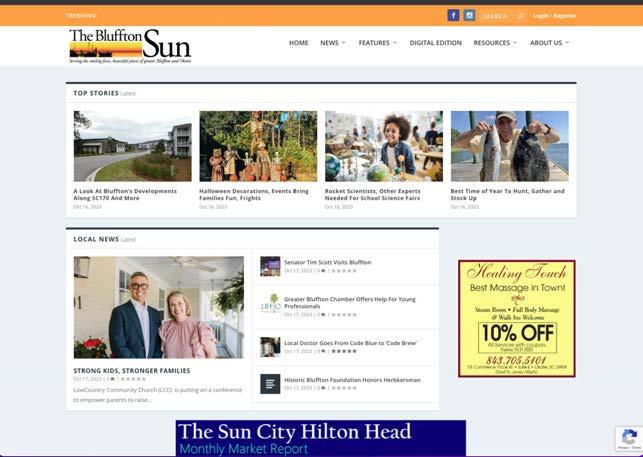Viewport: 643px width, 457px height.
Task: Expand the RESOURCES dropdown arrow
Action: pos(515,42)
